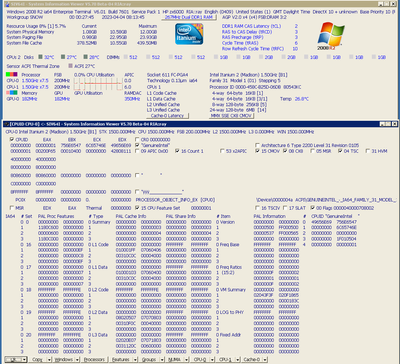The height and width of the screenshot is (364, 400).
Task: Click the Cache-0 Latency button
Action: tap(167, 116)
